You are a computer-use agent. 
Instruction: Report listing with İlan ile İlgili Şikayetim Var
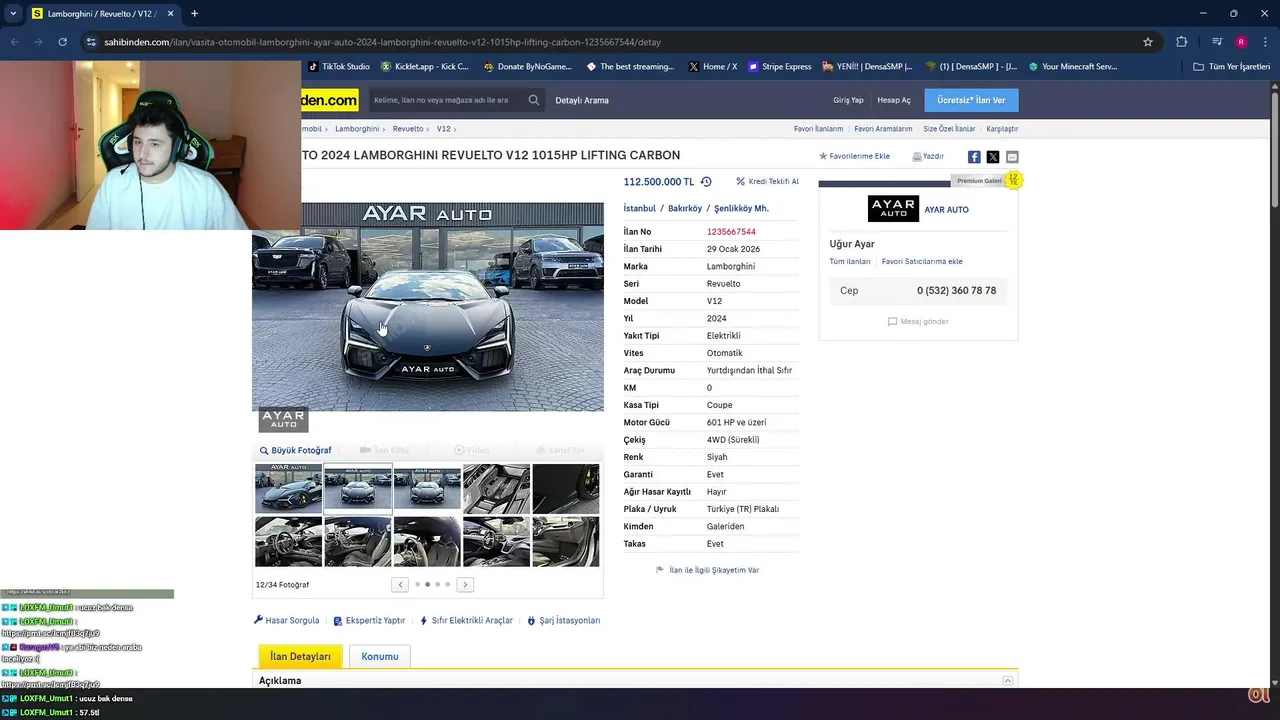(707, 570)
